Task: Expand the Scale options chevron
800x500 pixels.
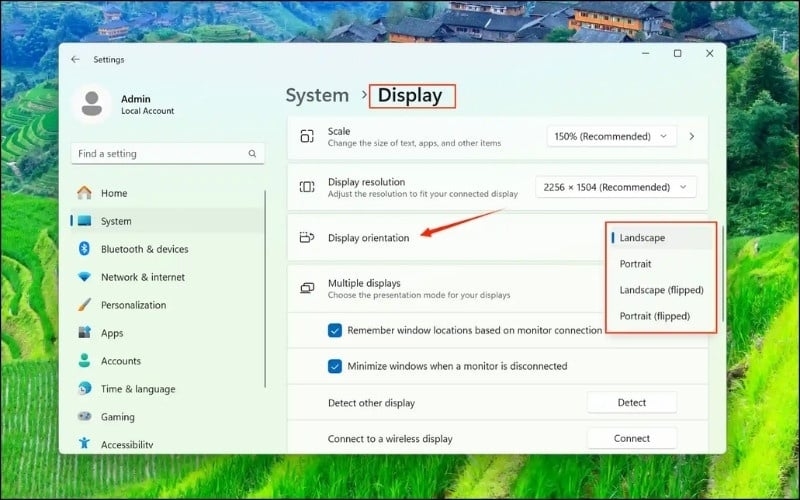Action: [x=691, y=136]
